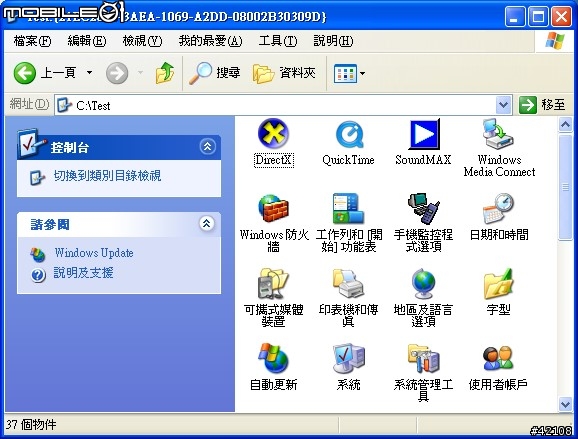Screen dimensions: 578x439
Task: Click 切換到類別目錄檢視 link
Action: click(107, 176)
